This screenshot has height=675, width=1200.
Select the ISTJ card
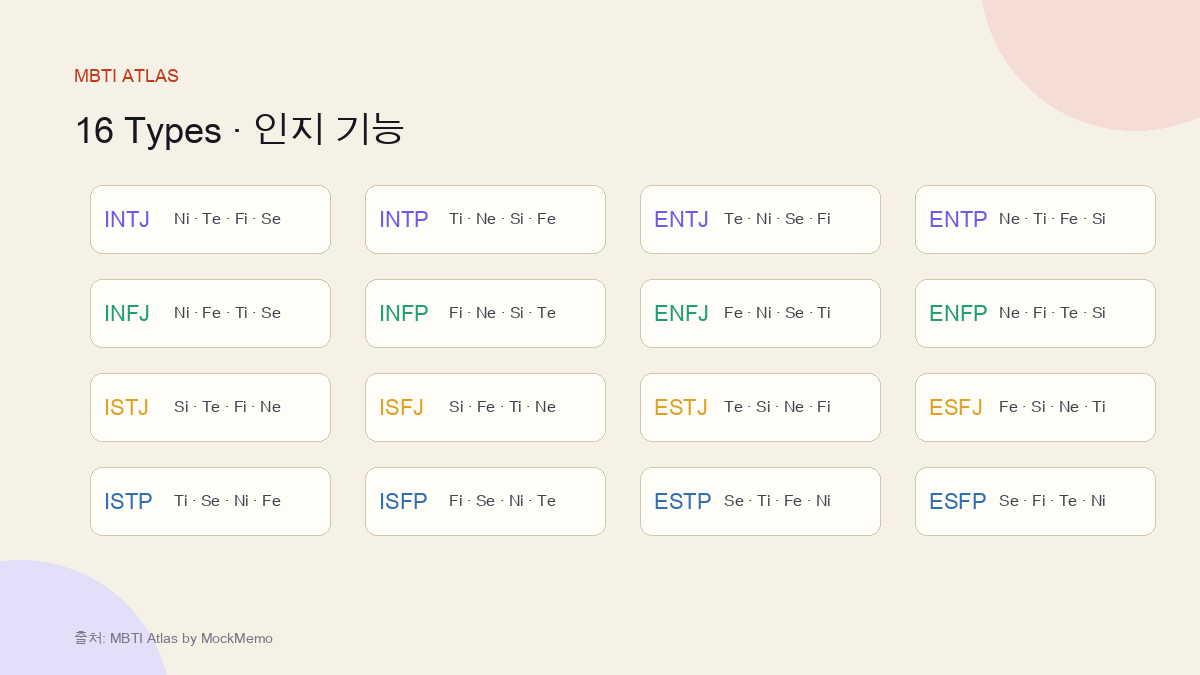[x=210, y=407]
